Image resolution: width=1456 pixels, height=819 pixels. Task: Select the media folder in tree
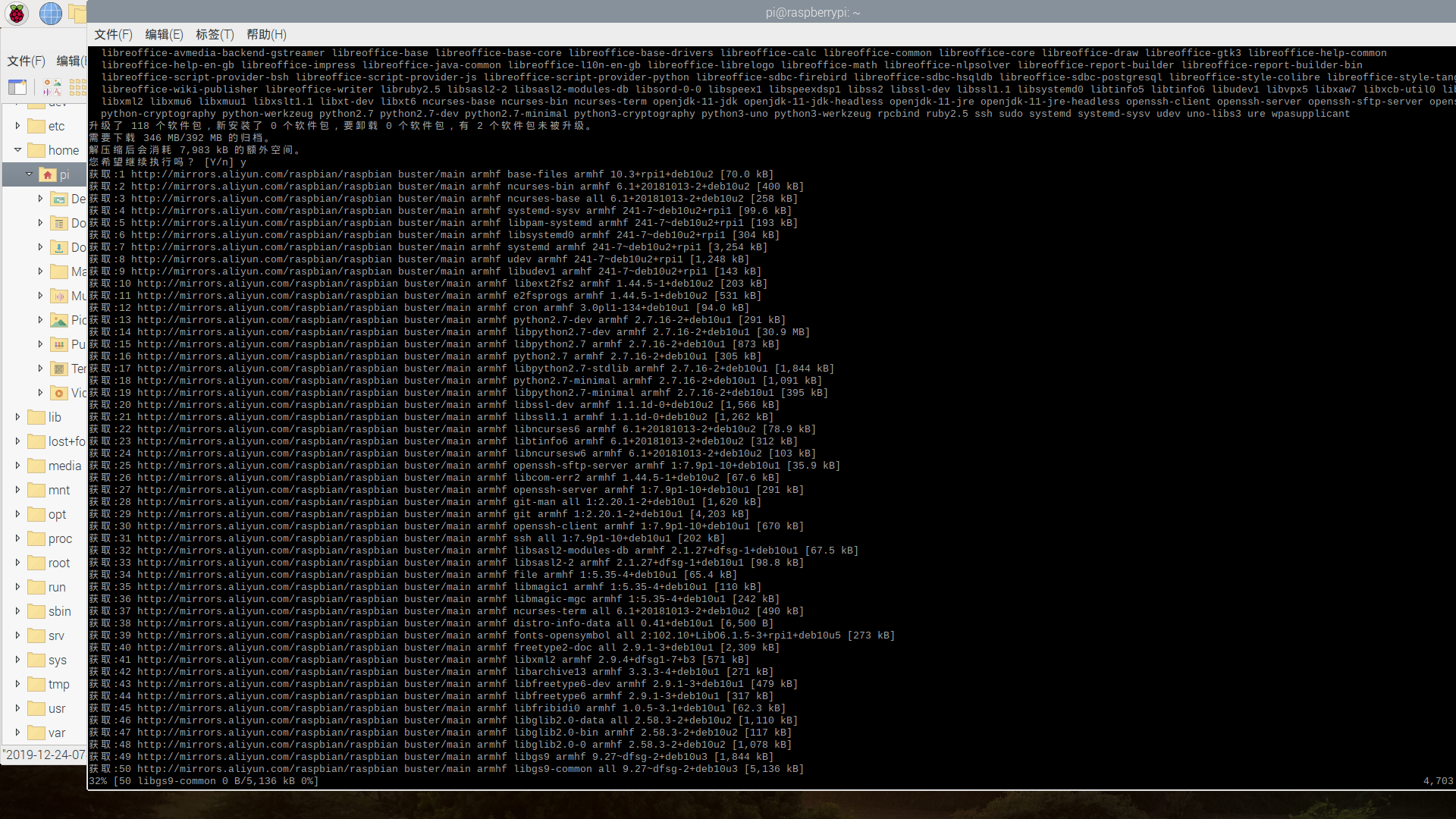(64, 466)
